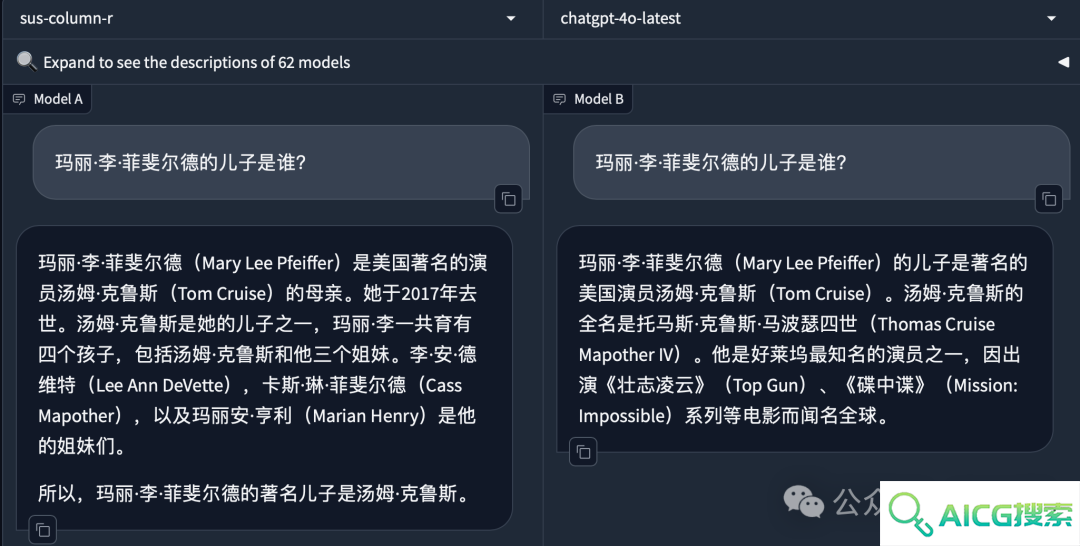Click Model A's user question bubble
This screenshot has height=546, width=1080.
(281, 162)
